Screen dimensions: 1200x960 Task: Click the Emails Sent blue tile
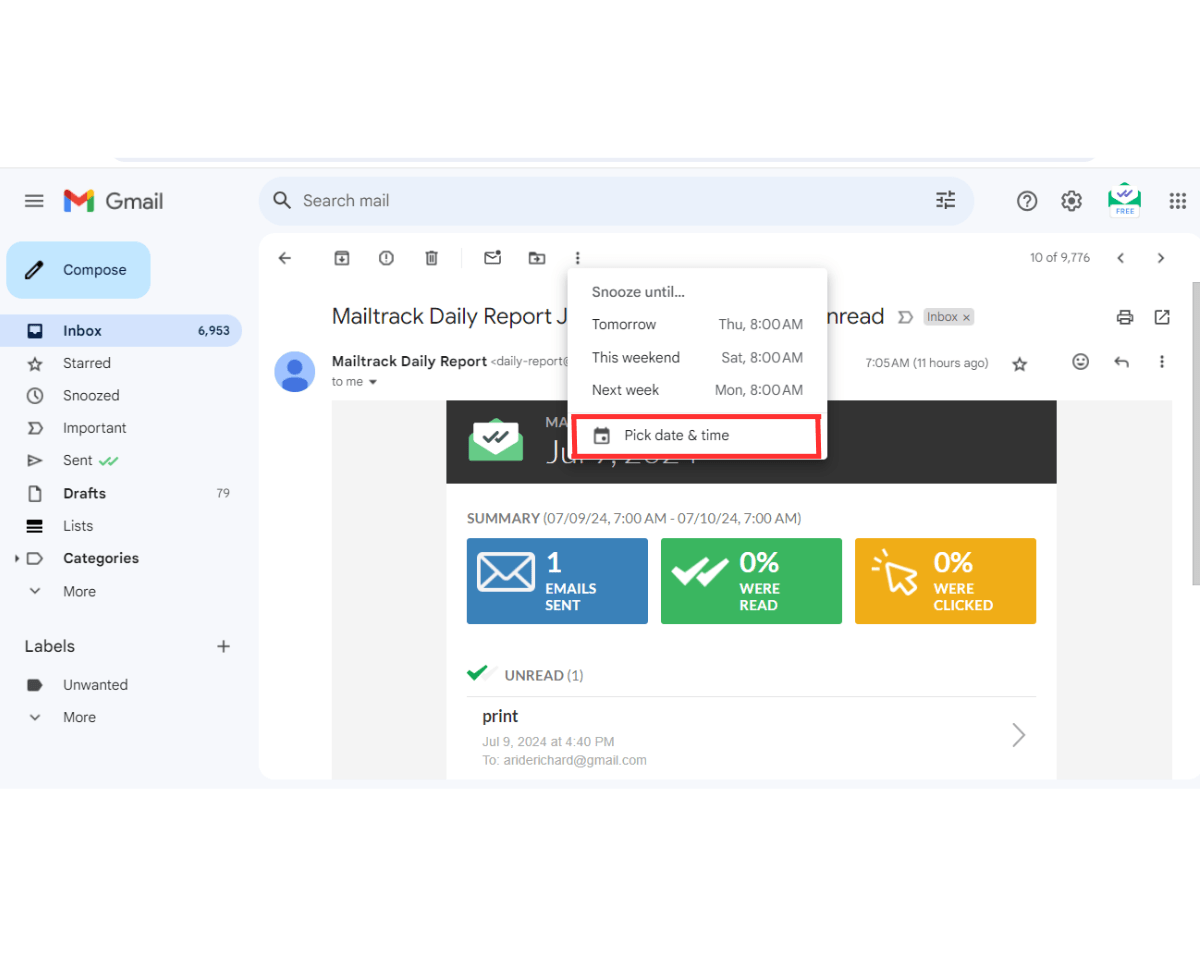tap(557, 581)
